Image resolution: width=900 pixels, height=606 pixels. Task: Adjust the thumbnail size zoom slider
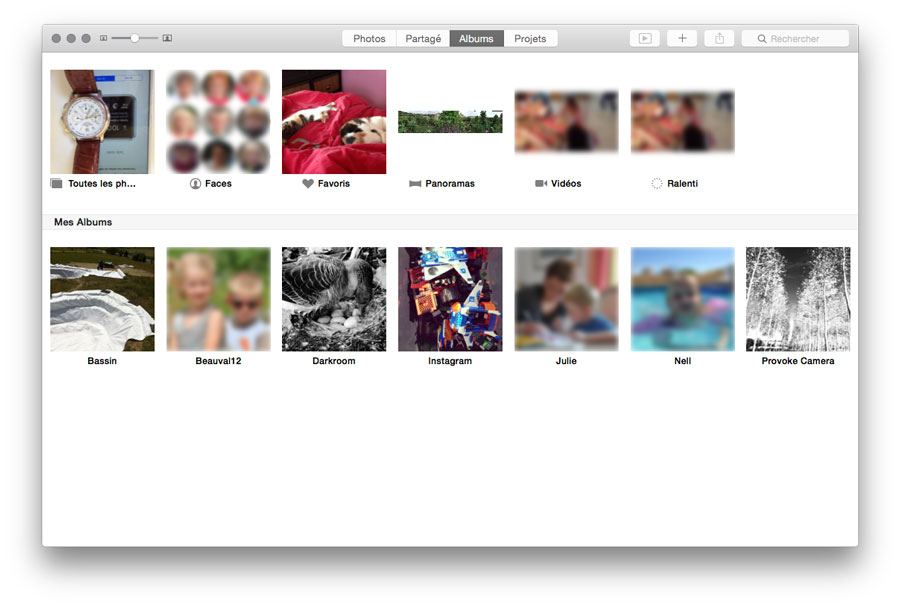(134, 38)
